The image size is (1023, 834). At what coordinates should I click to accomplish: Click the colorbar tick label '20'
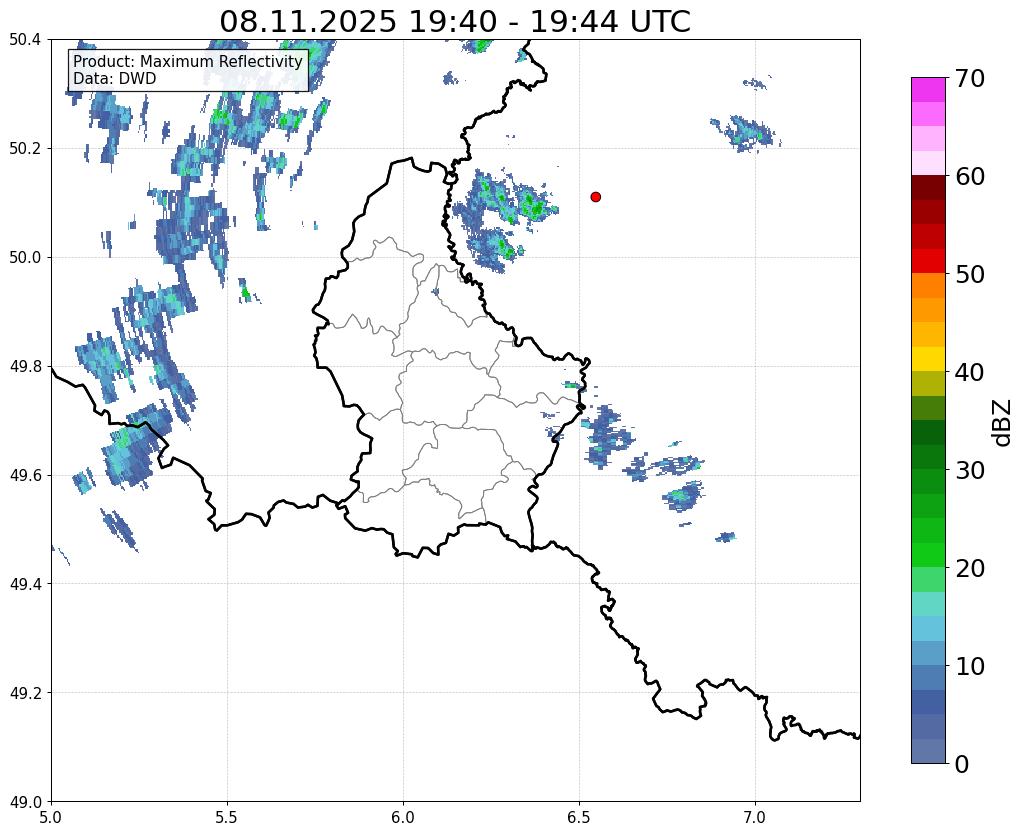(x=970, y=568)
